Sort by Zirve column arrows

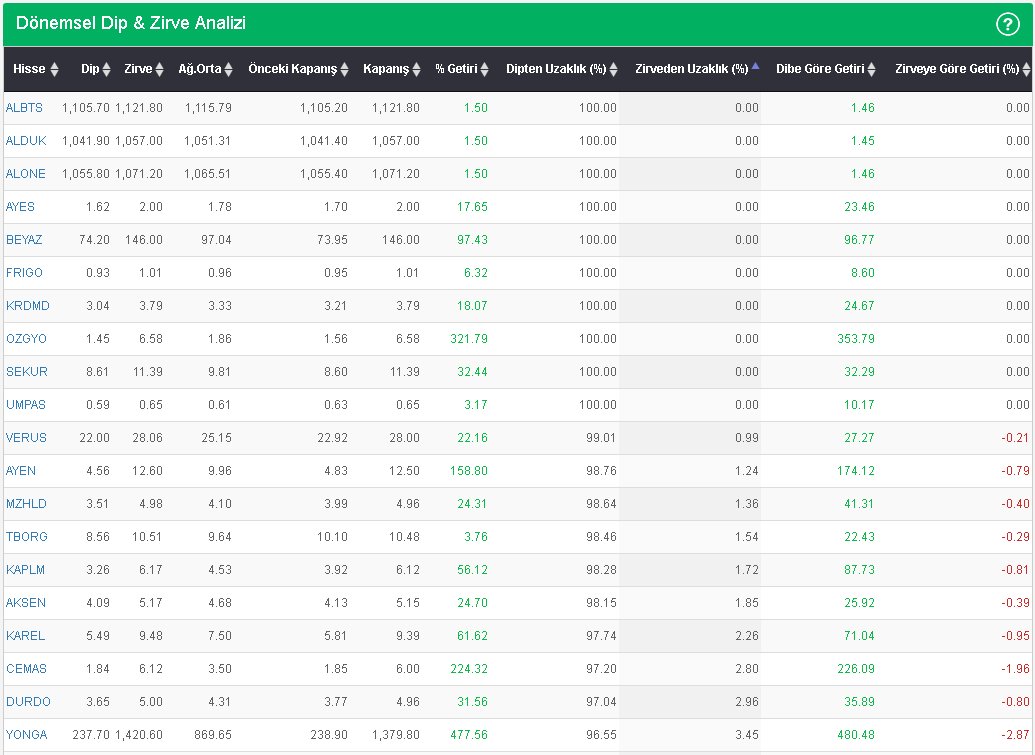click(159, 69)
